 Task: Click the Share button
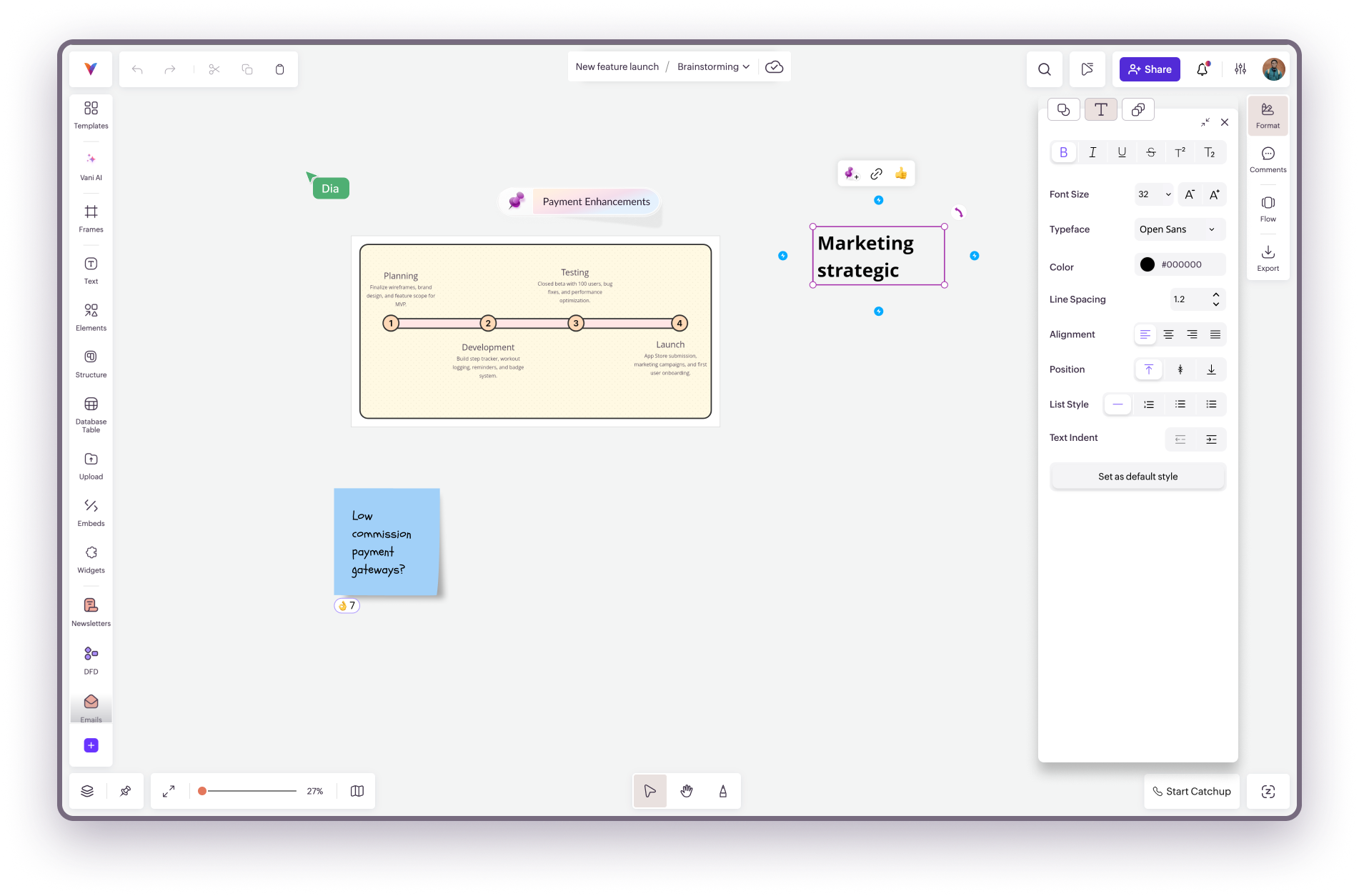click(1150, 69)
